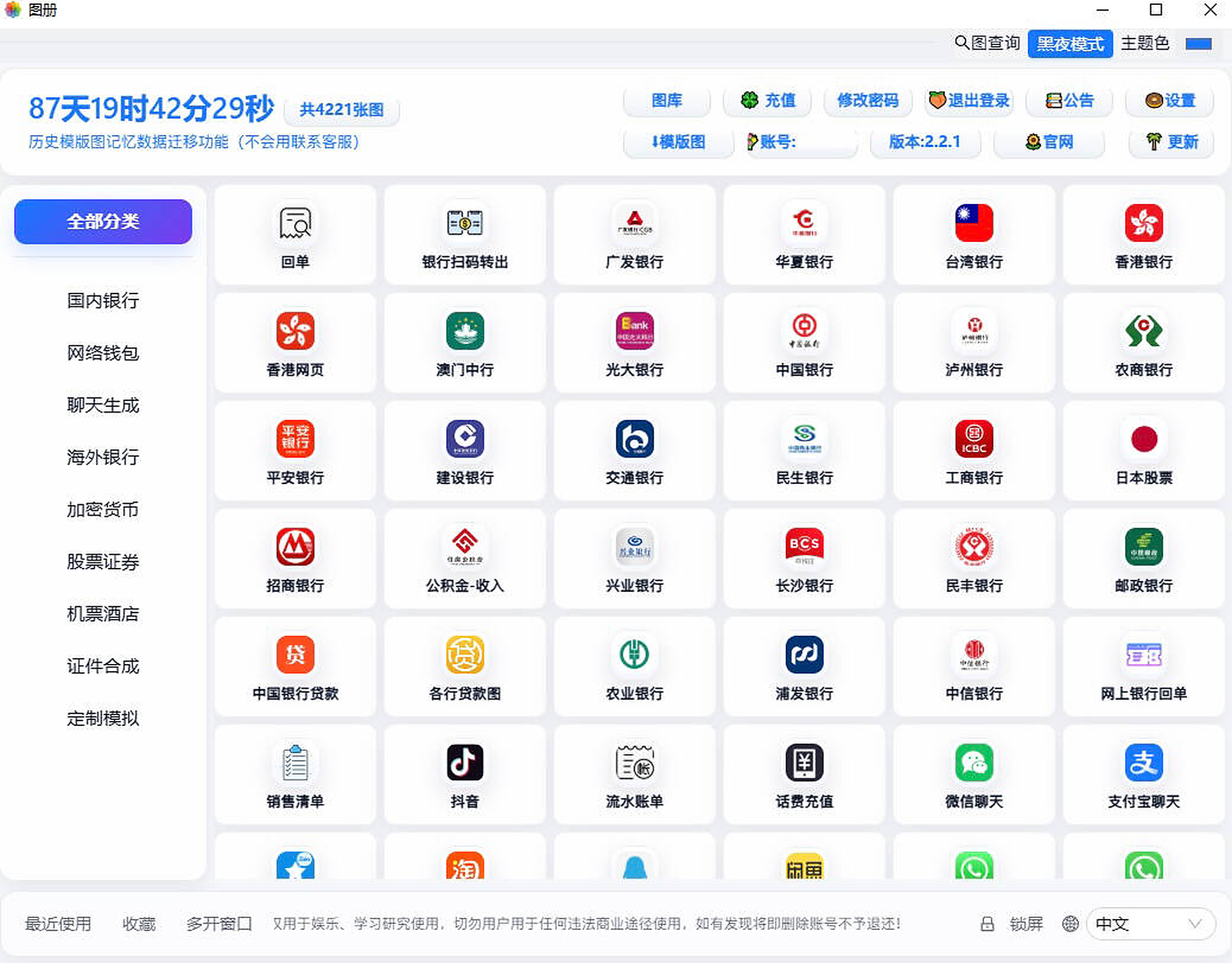Open the 官网 website button
The width and height of the screenshot is (1232, 963).
click(x=1049, y=142)
